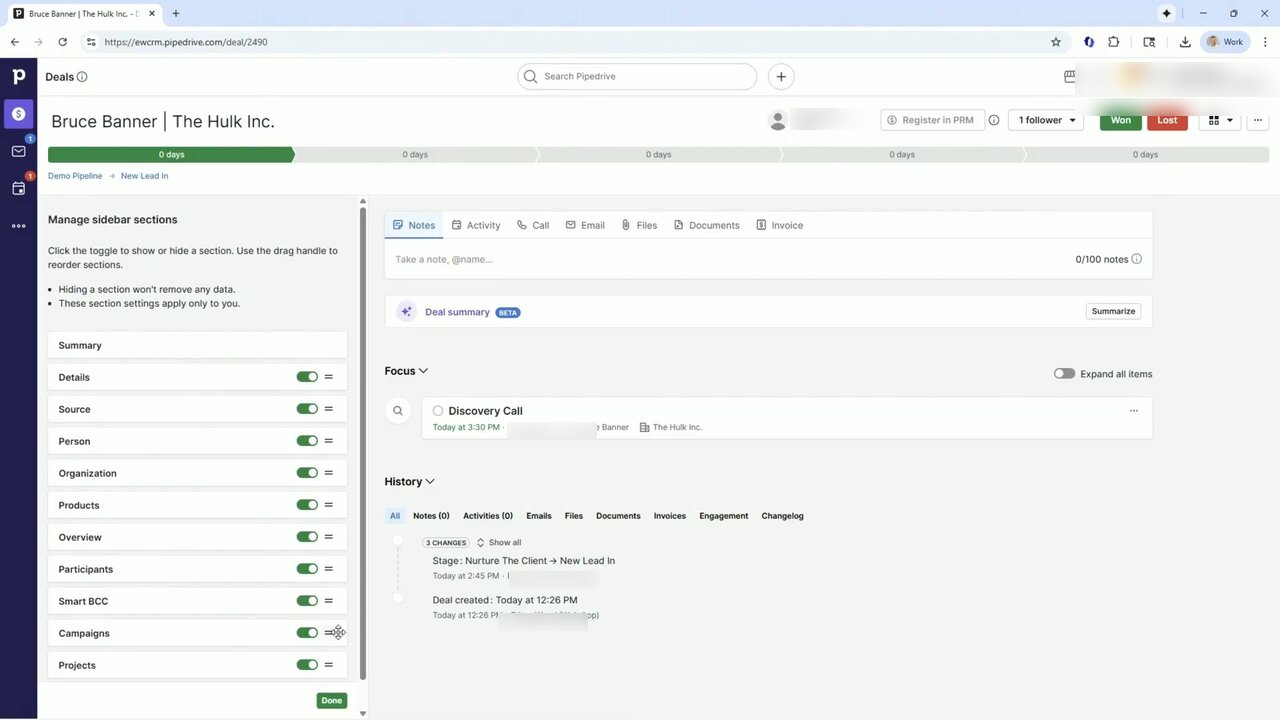Mark Discovery Call activity as done

pyautogui.click(x=438, y=411)
